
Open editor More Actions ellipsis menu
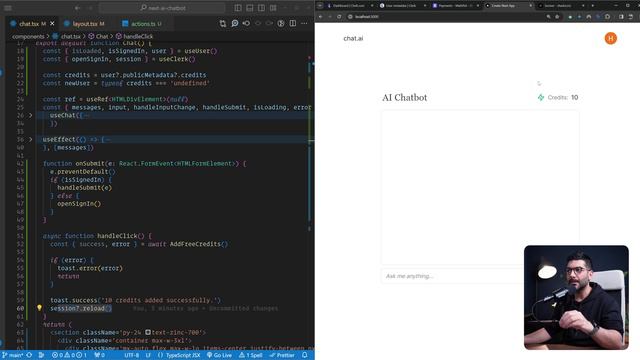(304, 24)
